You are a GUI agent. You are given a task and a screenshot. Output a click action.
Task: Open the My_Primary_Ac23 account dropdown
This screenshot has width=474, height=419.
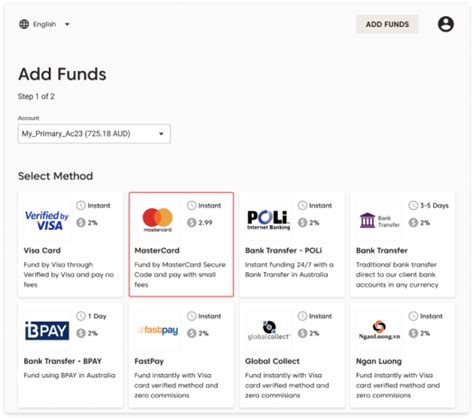[x=94, y=134]
